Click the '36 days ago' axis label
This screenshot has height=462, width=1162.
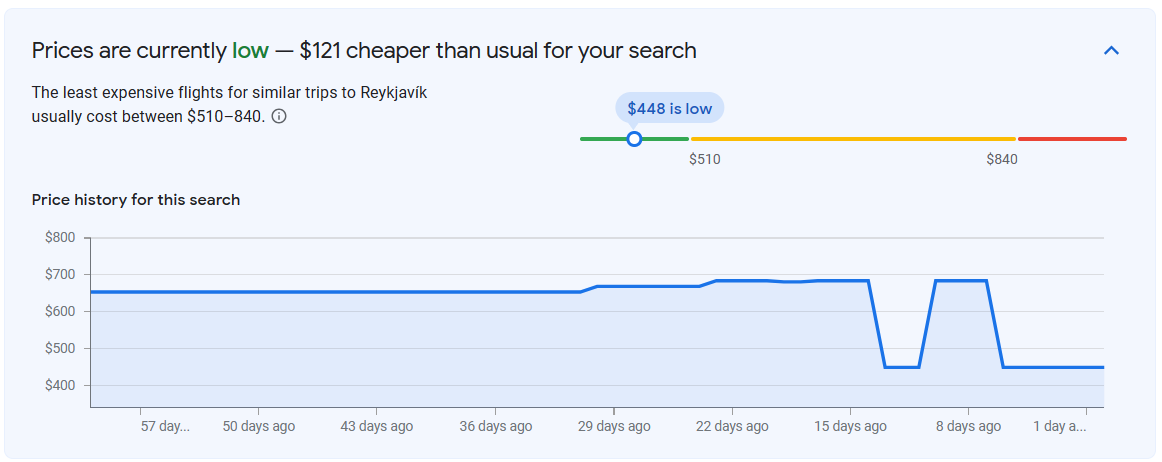[x=495, y=426]
